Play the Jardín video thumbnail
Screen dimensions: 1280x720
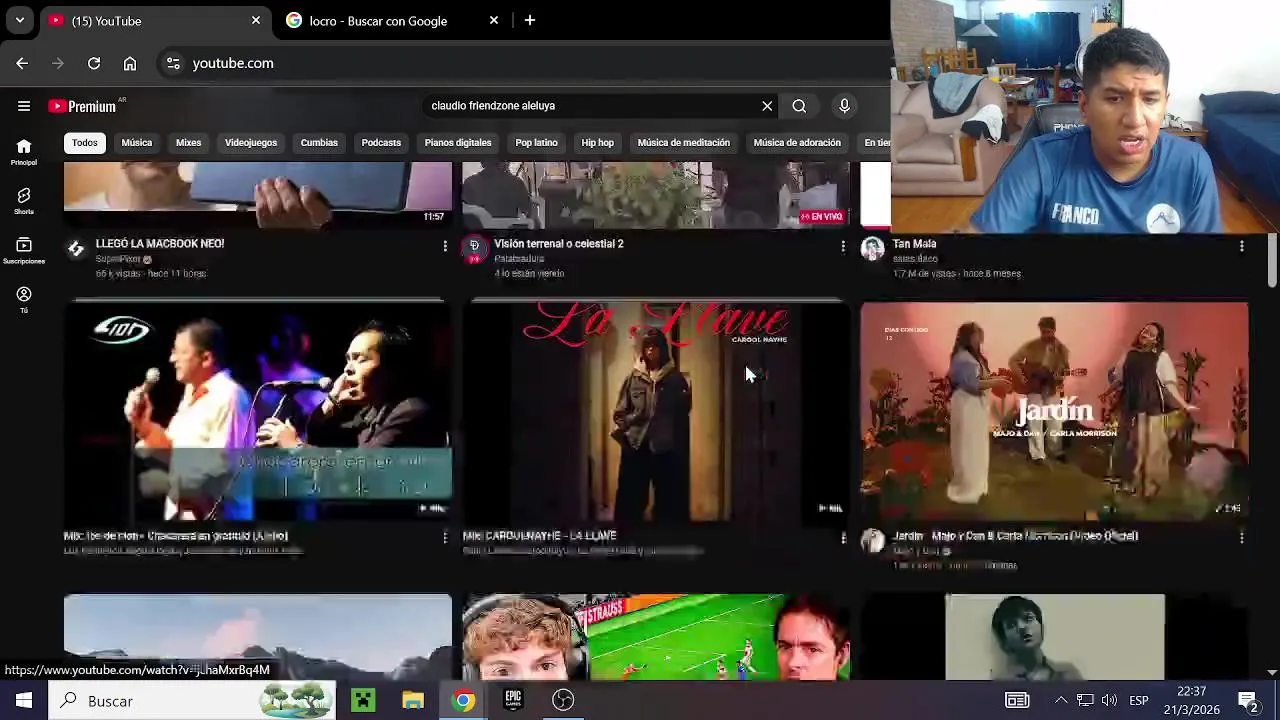(x=1054, y=411)
